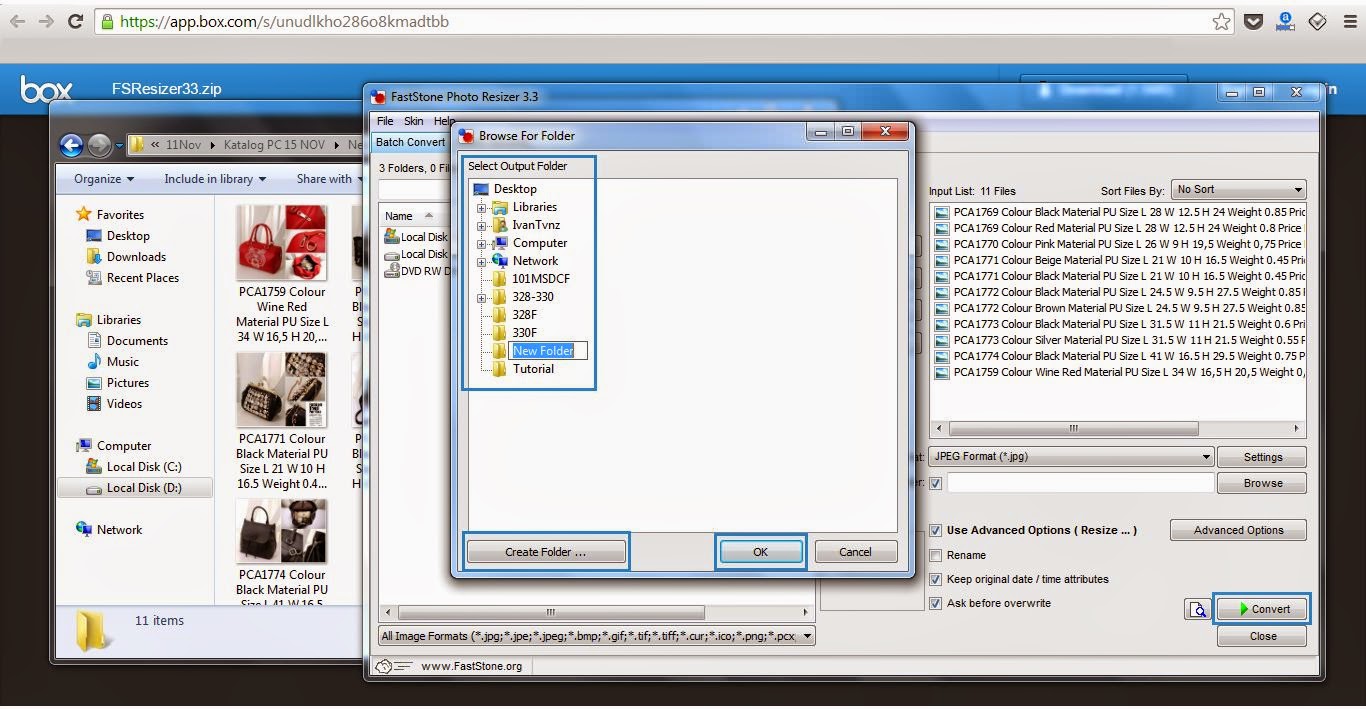This screenshot has width=1366, height=709.
Task: Enable the Rename checkbox
Action: 936,555
